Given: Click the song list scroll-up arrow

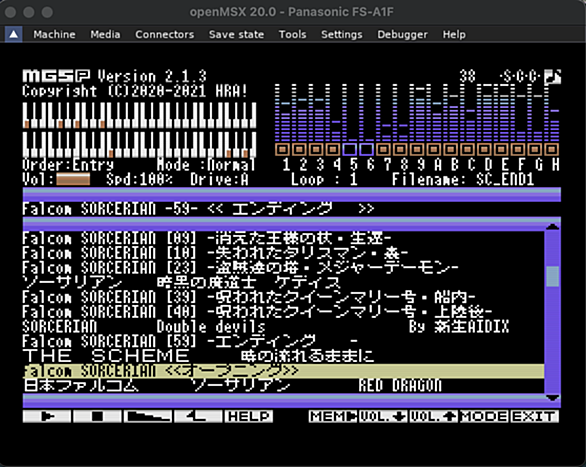Looking at the screenshot, I should tap(552, 226).
